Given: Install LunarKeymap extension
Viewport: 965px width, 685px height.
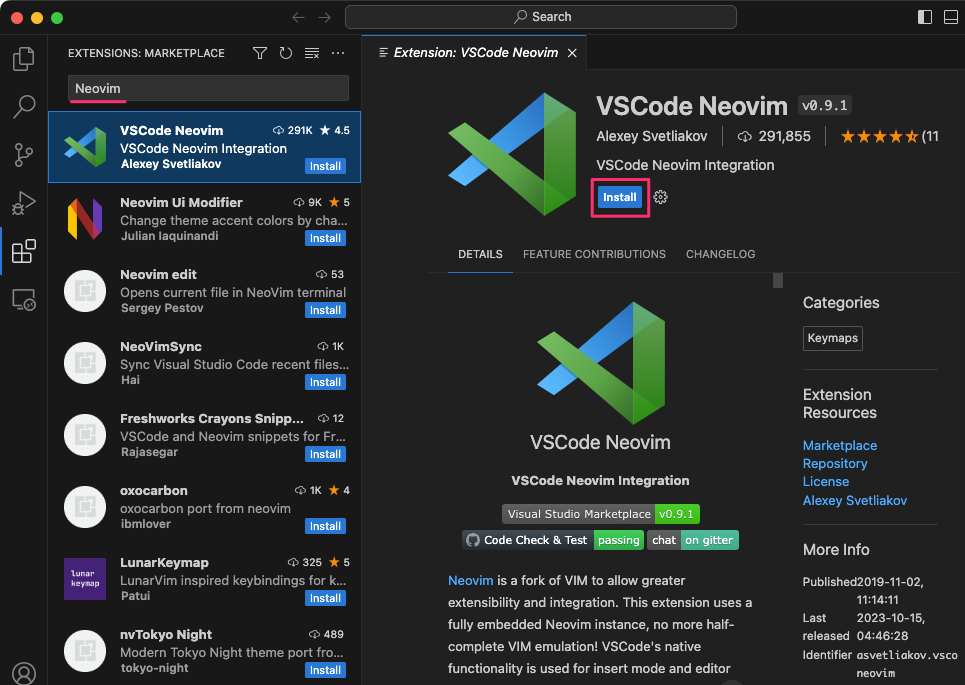Looking at the screenshot, I should (x=325, y=598).
